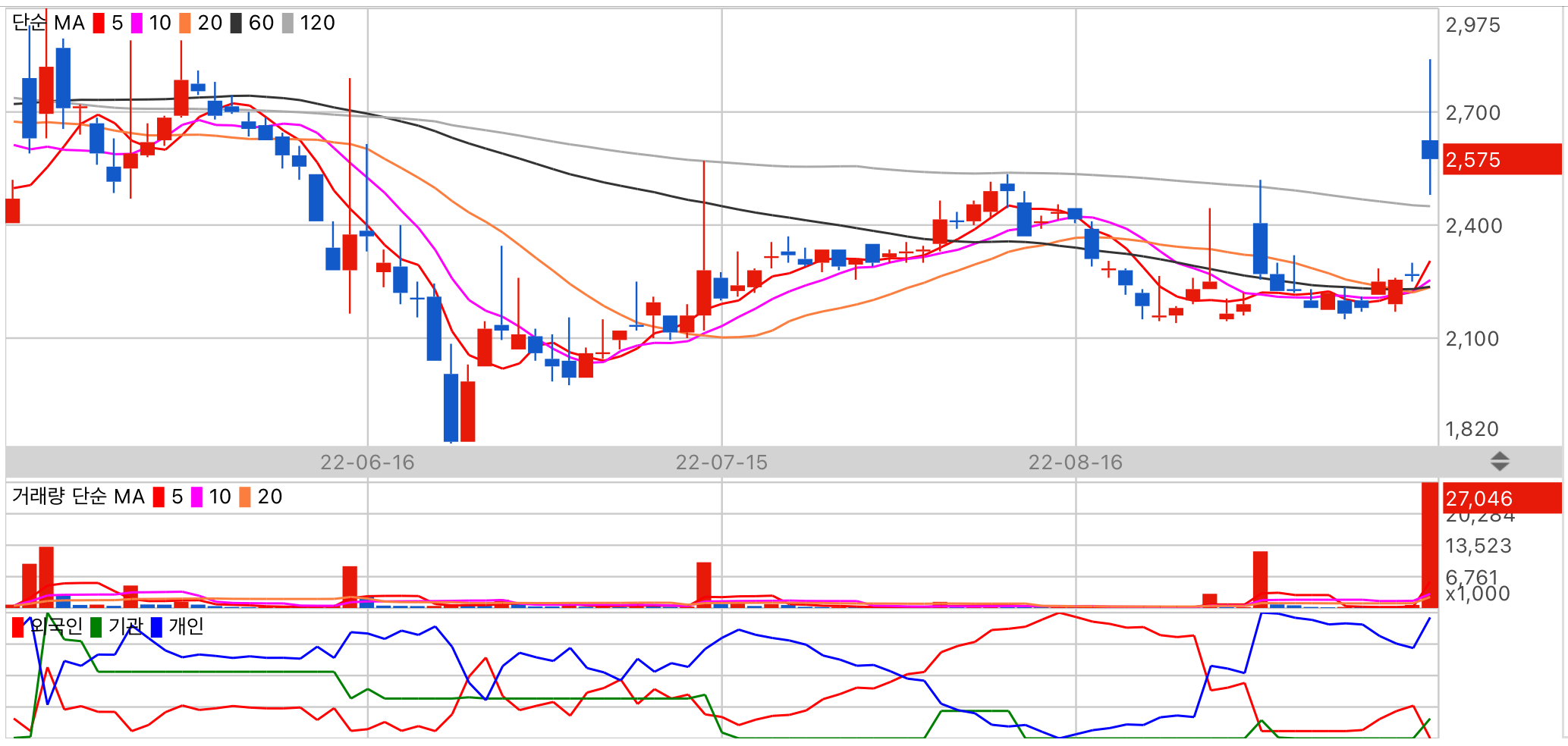Click the 22-06-16 date label
The width and height of the screenshot is (1568, 746).
point(367,462)
